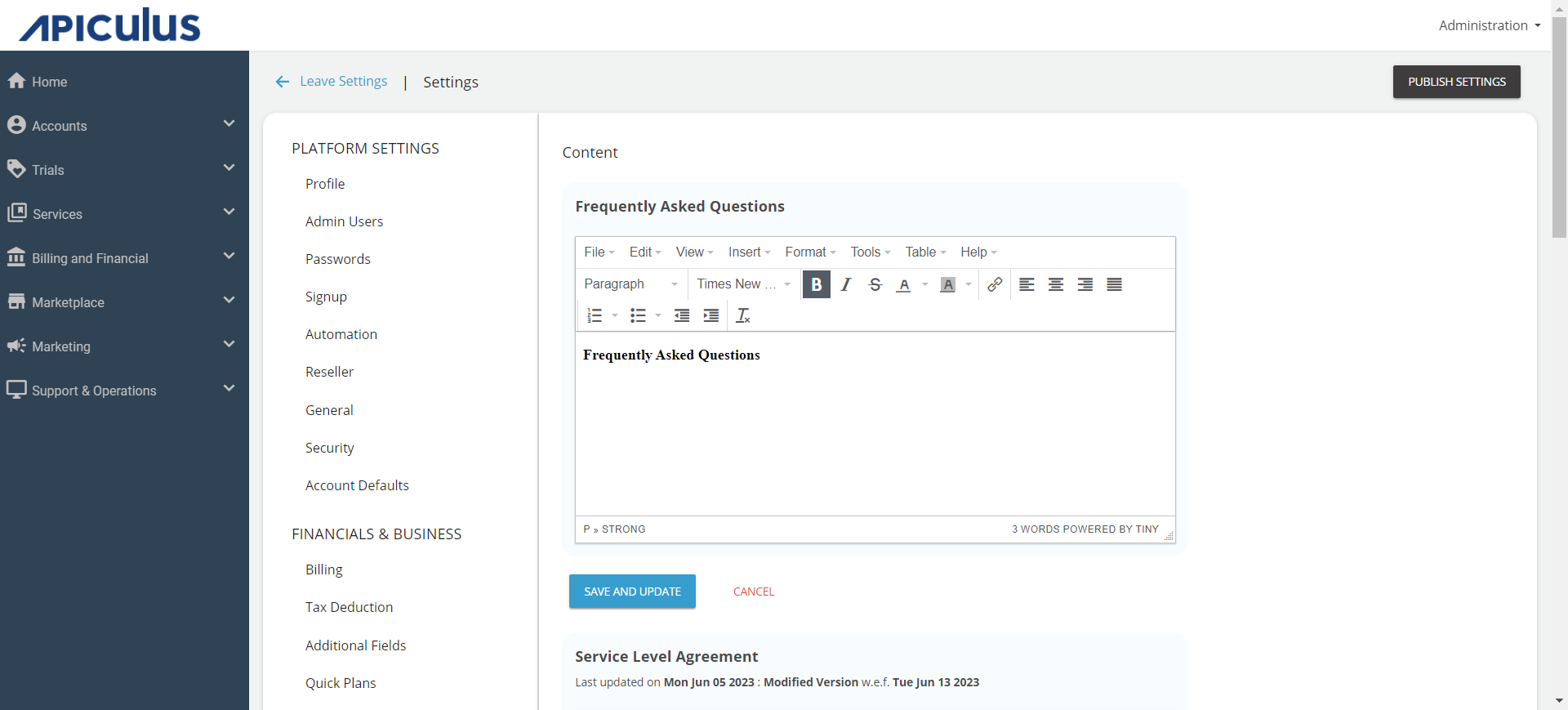Image resolution: width=1568 pixels, height=710 pixels.
Task: Toggle Bold formatting in editor toolbar
Action: click(x=816, y=284)
